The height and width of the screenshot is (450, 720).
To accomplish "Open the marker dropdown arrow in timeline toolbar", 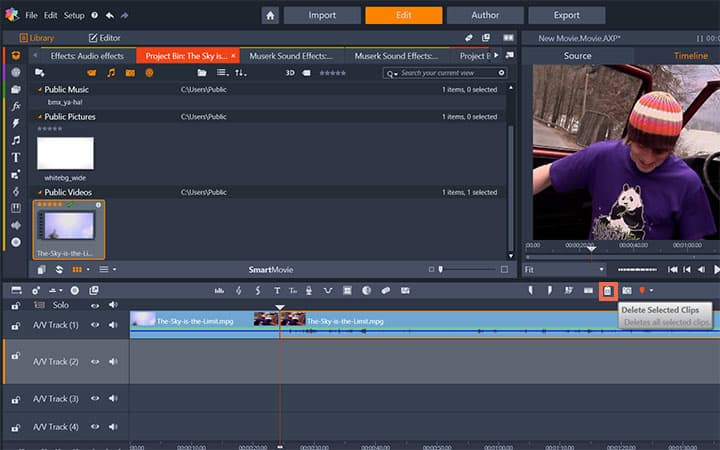I will [651, 290].
